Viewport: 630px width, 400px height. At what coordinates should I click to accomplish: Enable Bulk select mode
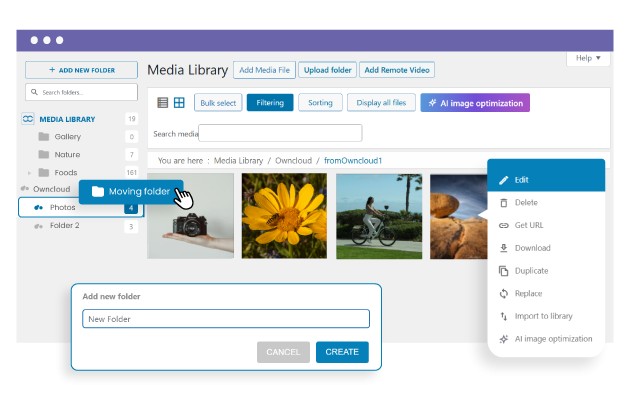click(x=218, y=103)
